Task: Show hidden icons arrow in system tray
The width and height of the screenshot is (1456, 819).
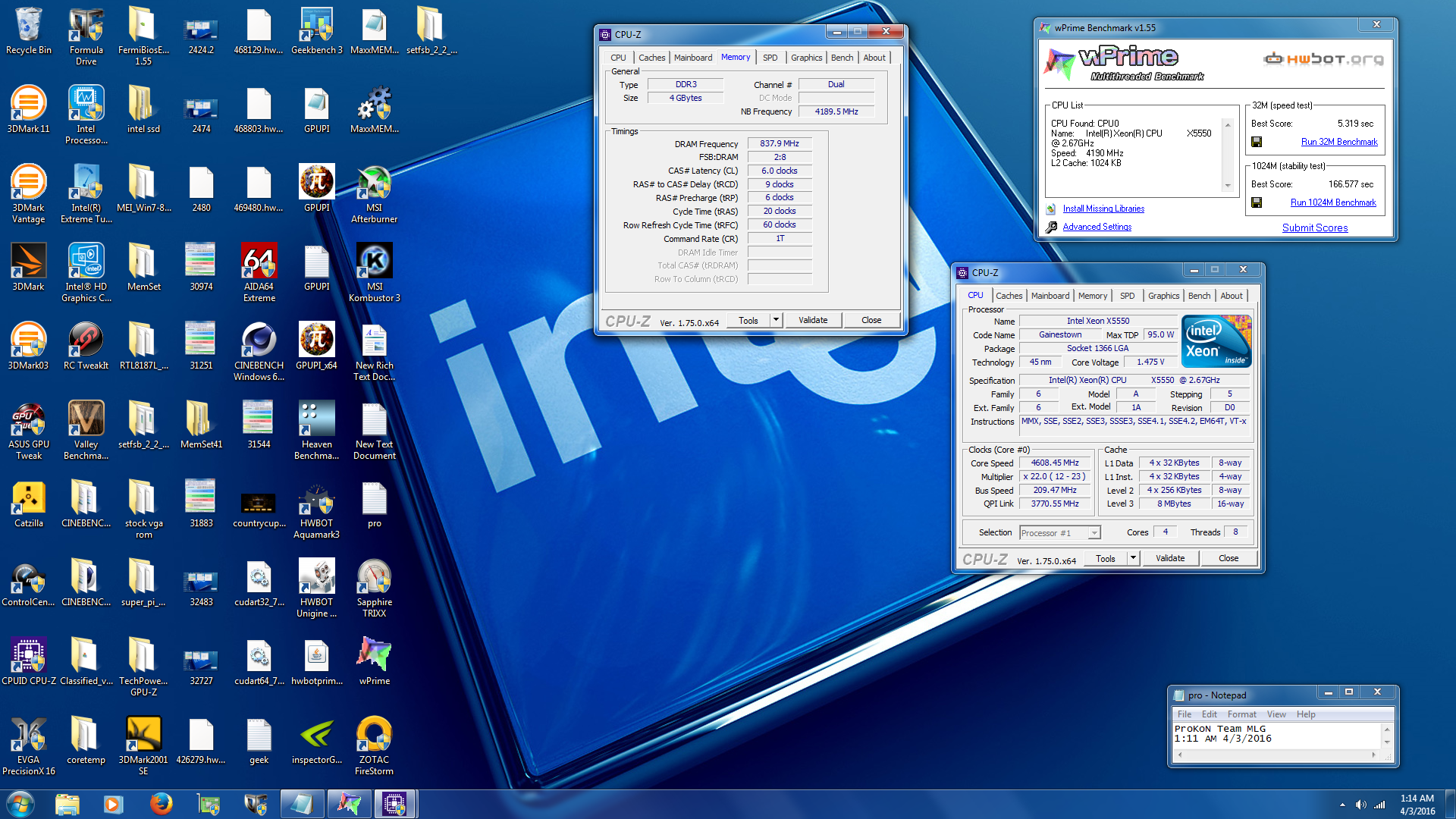Action: coord(1342,805)
